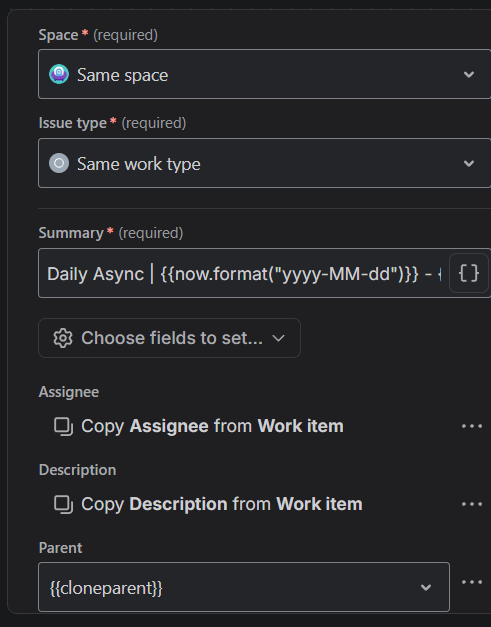Click the copy icon beside Copy Description

point(64,504)
